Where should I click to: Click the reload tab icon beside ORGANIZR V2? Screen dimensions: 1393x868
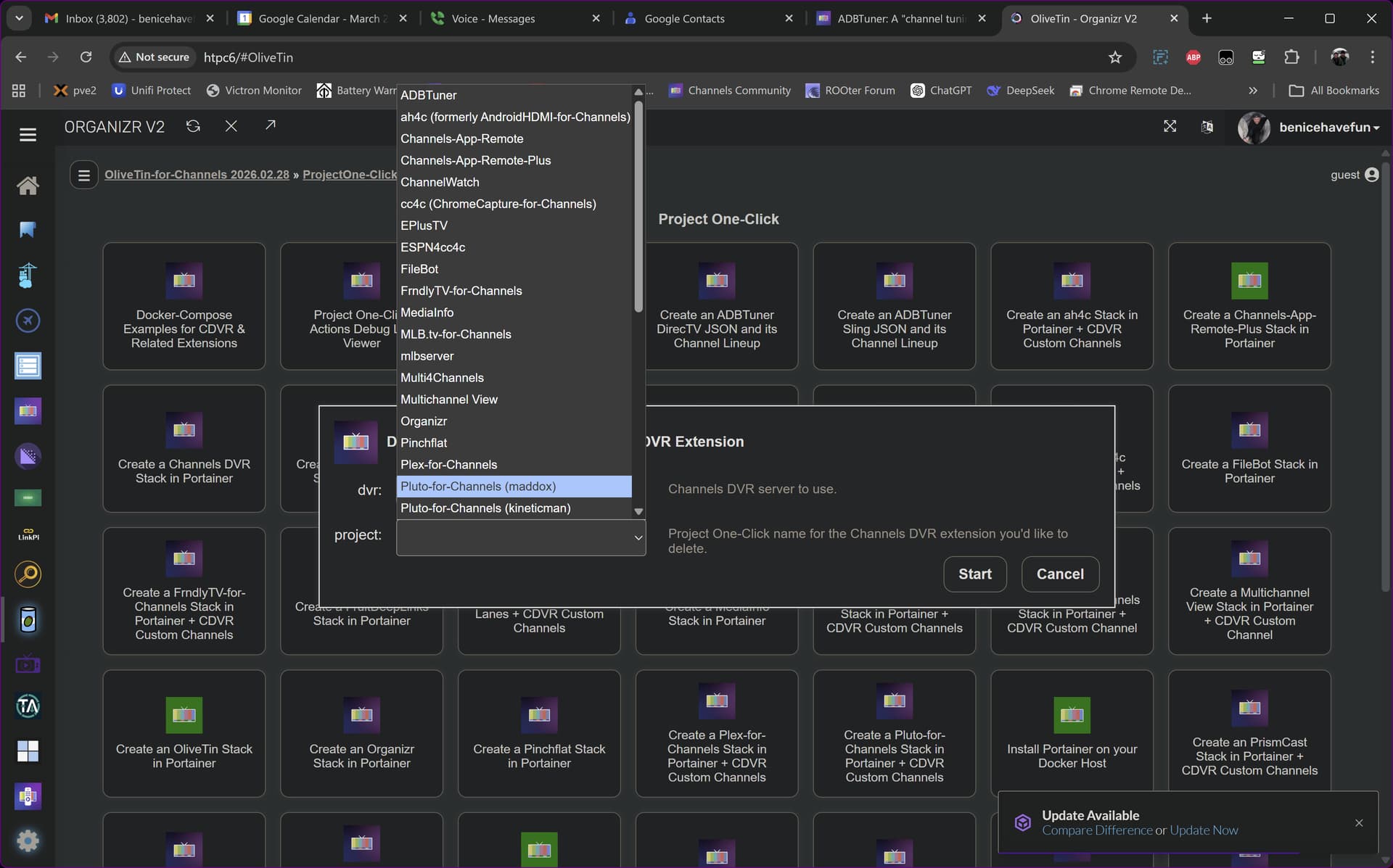193,126
